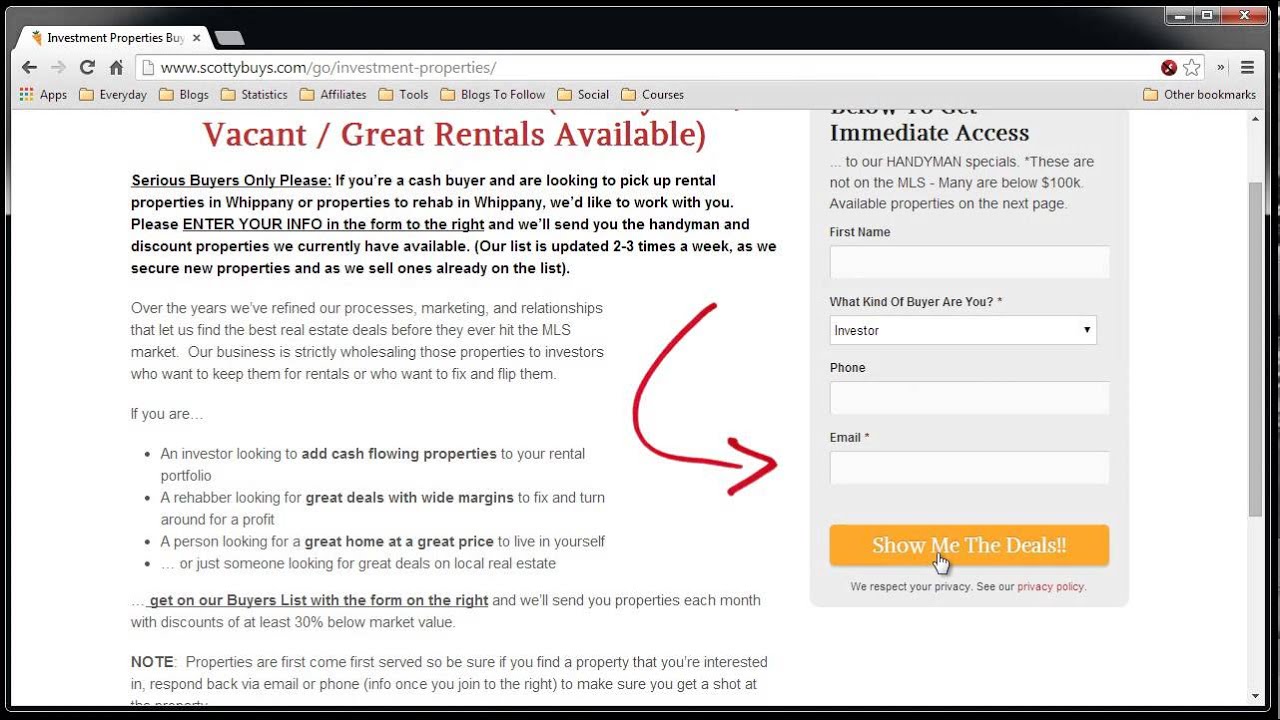
Task: Reload the page with the refresh icon
Action: pyautogui.click(x=87, y=67)
